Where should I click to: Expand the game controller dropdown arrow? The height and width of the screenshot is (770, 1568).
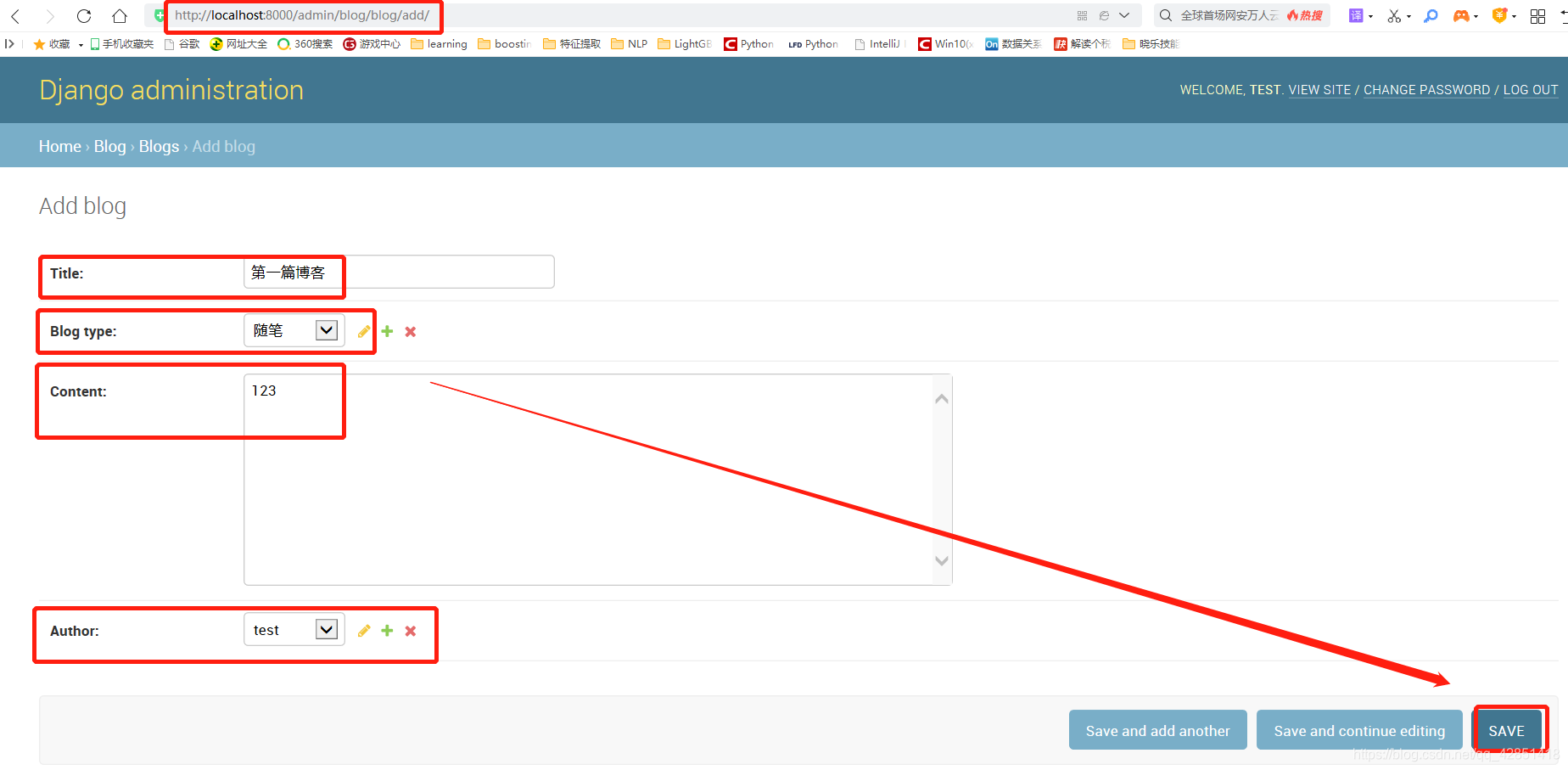pos(1476,17)
